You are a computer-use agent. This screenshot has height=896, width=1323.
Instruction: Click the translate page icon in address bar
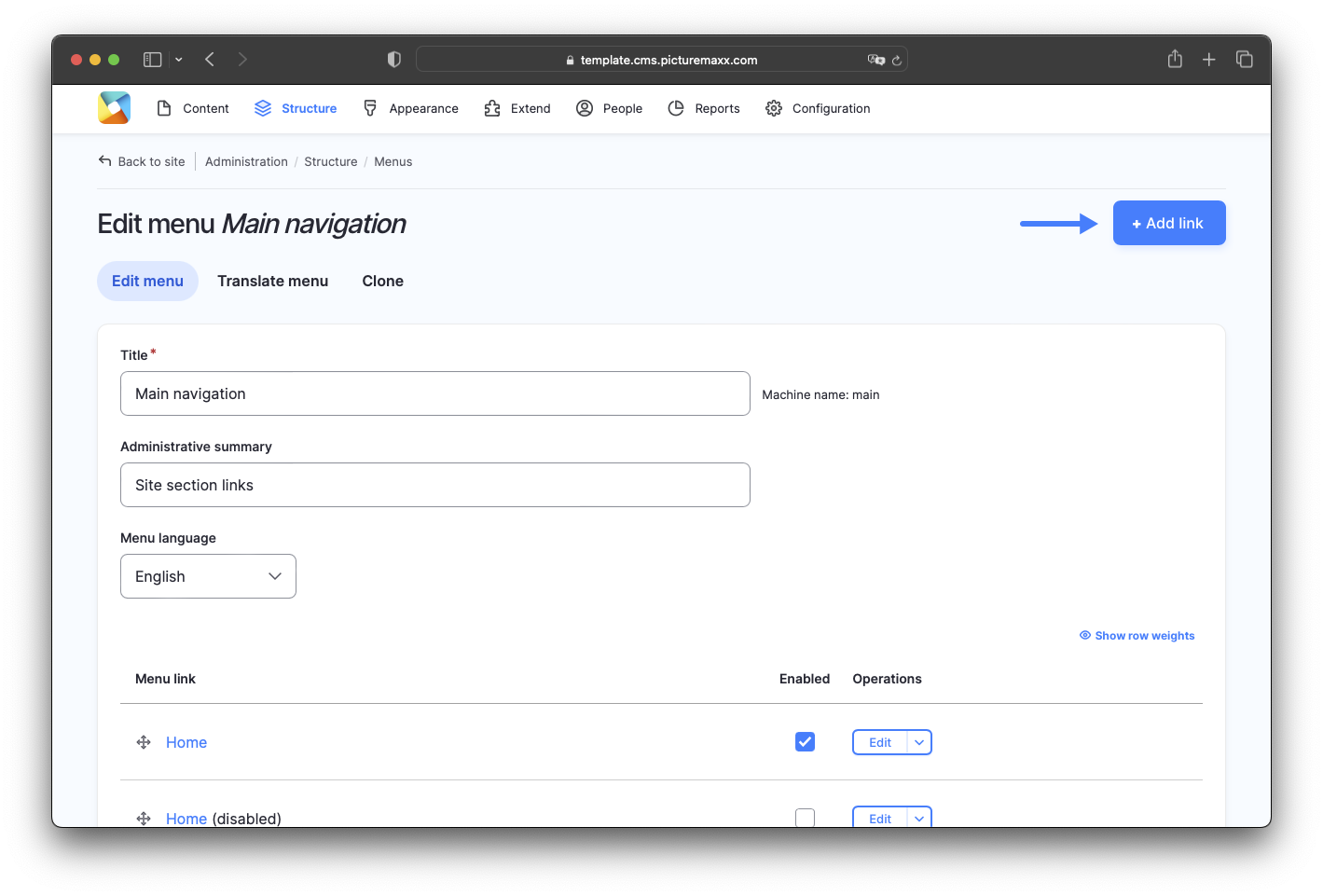pyautogui.click(x=876, y=60)
